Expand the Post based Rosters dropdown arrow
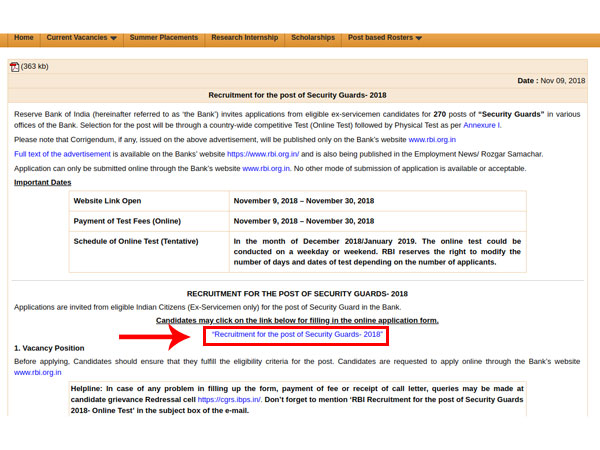Viewport: 600px width, 450px height. pos(419,38)
